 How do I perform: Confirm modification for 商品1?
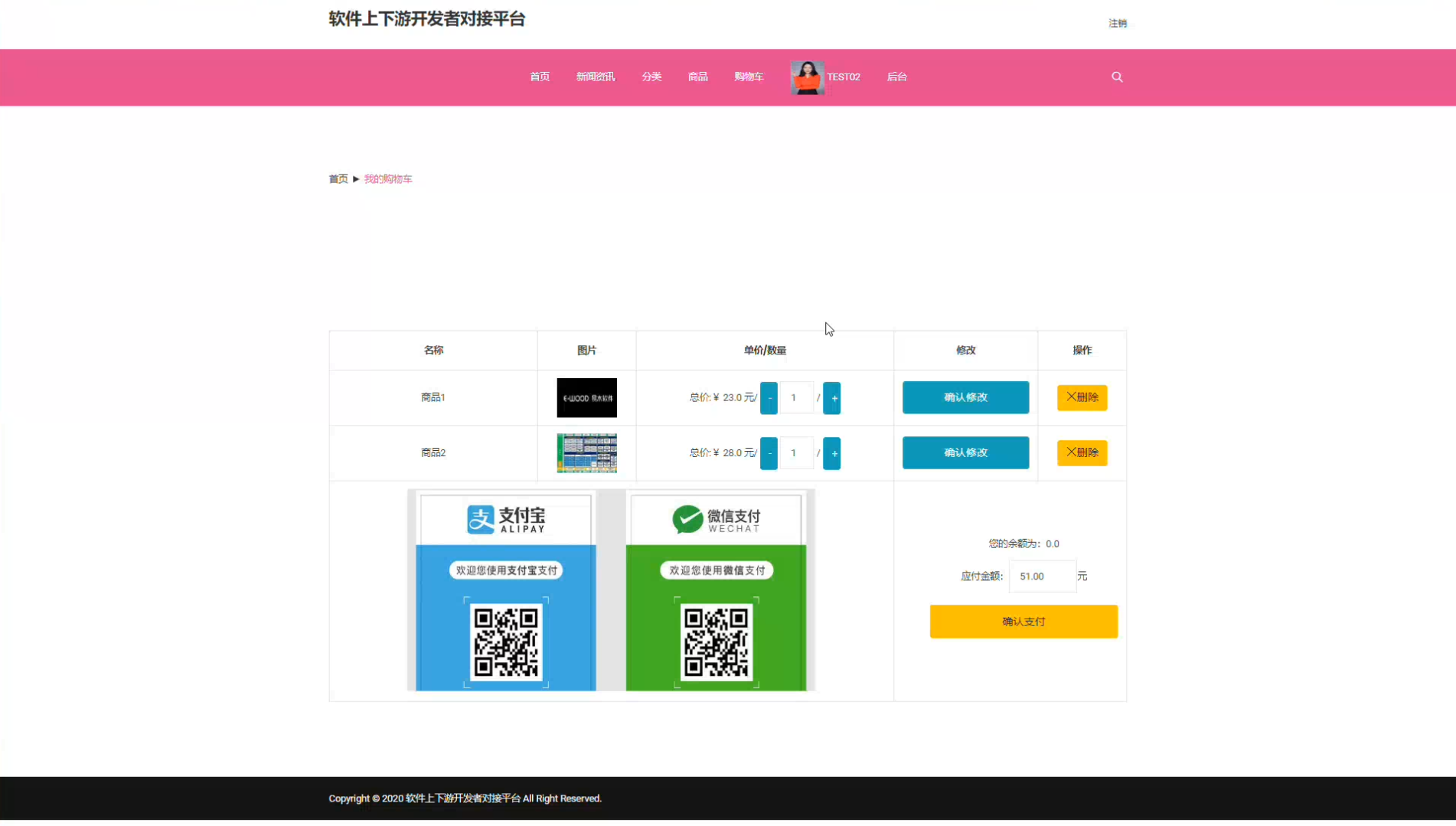[x=965, y=397]
